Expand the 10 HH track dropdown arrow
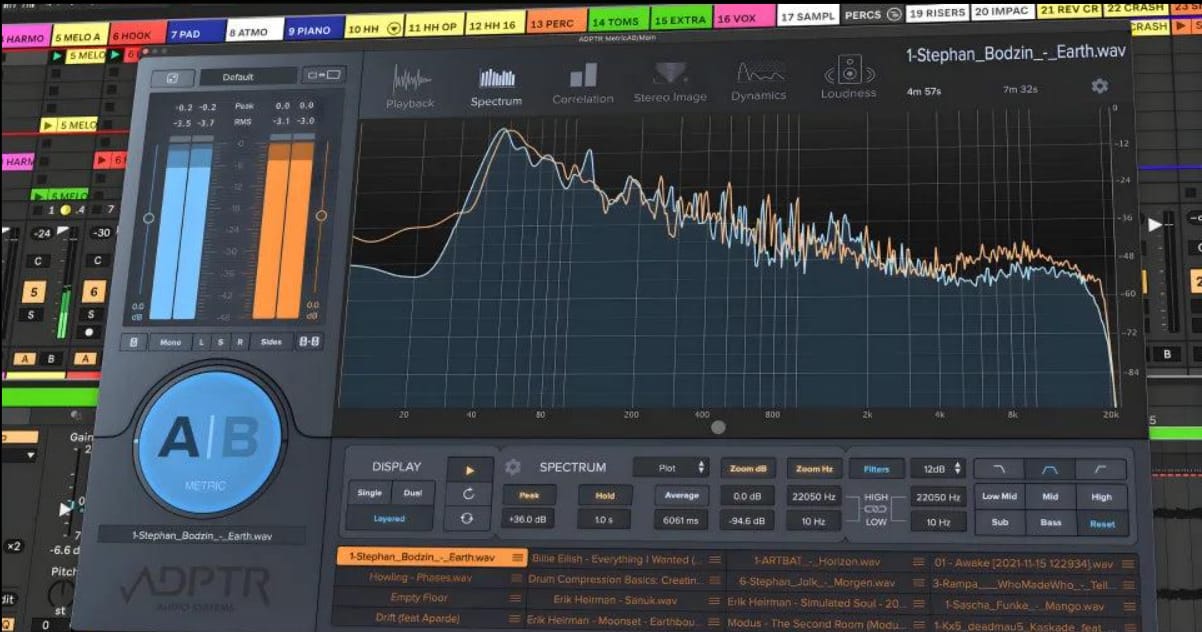Image resolution: width=1202 pixels, height=632 pixels. click(393, 28)
